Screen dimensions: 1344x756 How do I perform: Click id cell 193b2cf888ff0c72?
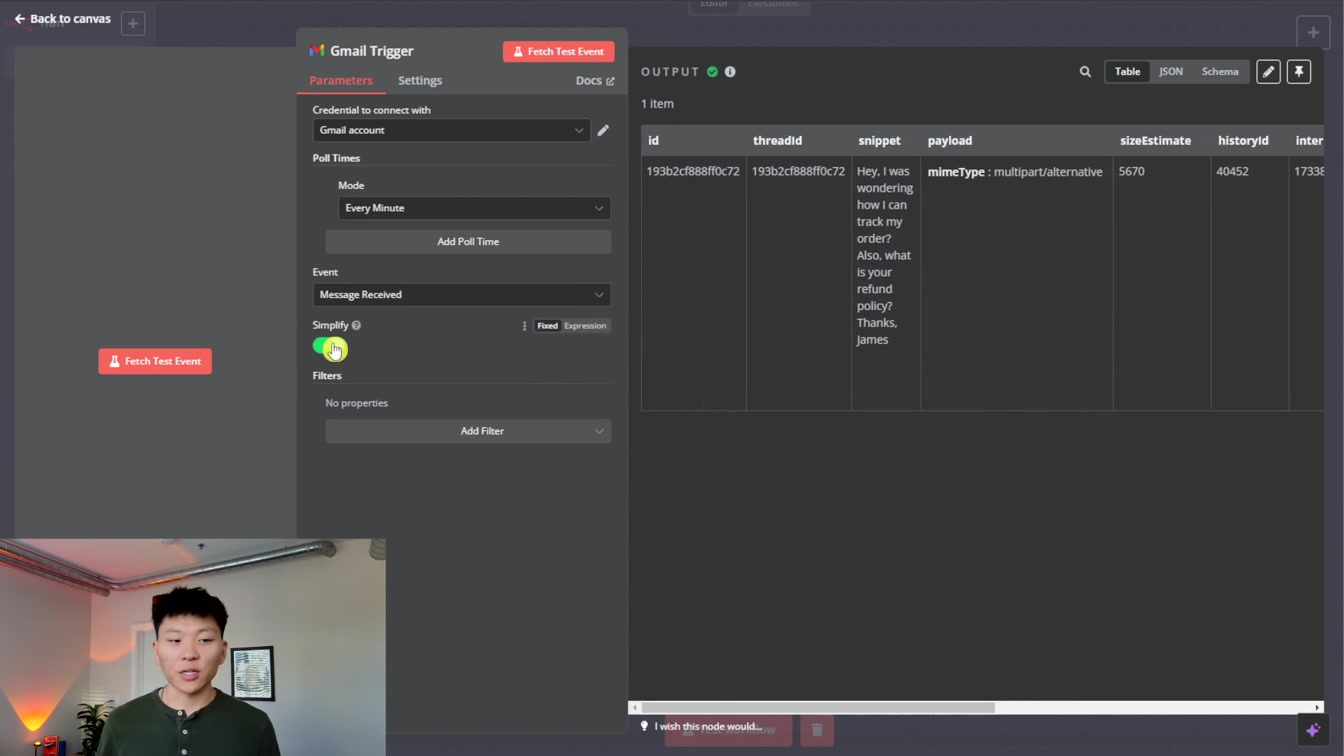pos(693,172)
